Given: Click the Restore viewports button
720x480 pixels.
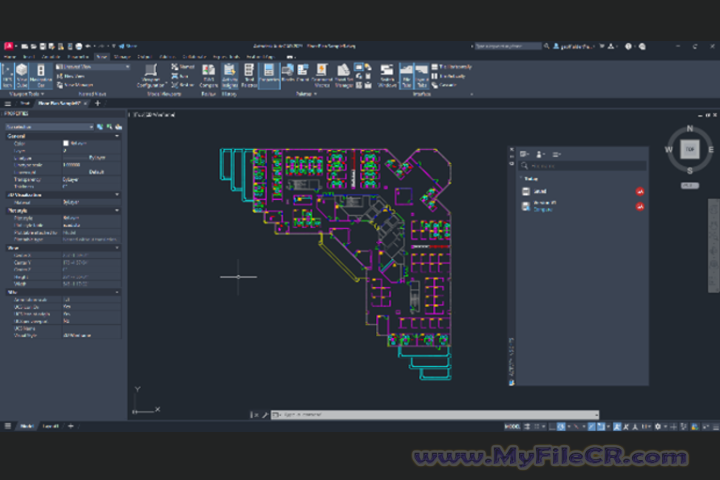Looking at the screenshot, I should pyautogui.click(x=183, y=85).
